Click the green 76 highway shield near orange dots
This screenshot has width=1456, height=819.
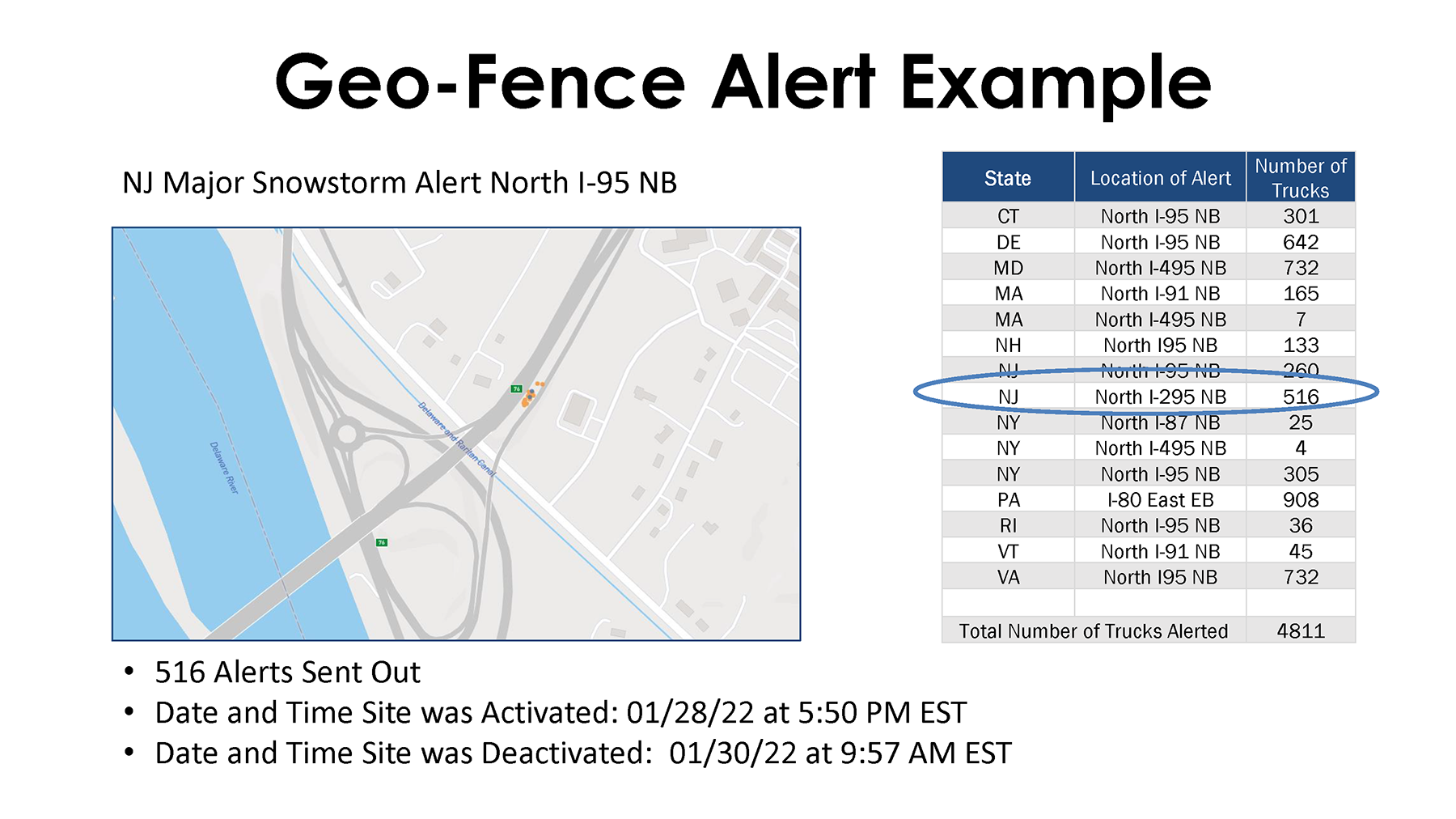pos(517,389)
